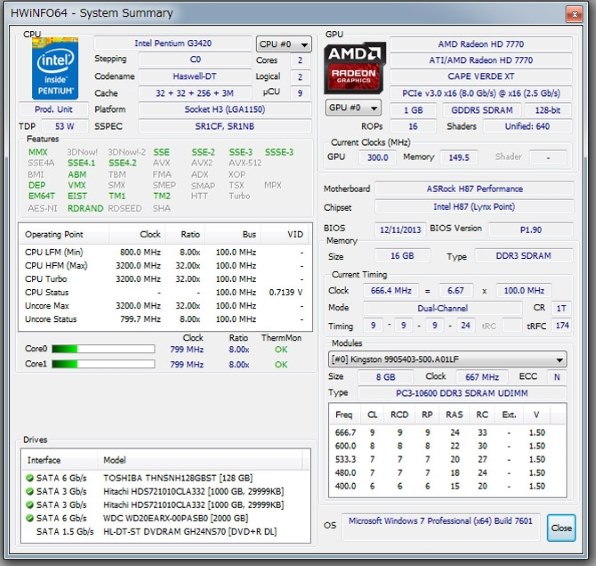
Task: Click the green status icon beside WDC WD20EARX drive
Action: click(x=29, y=518)
